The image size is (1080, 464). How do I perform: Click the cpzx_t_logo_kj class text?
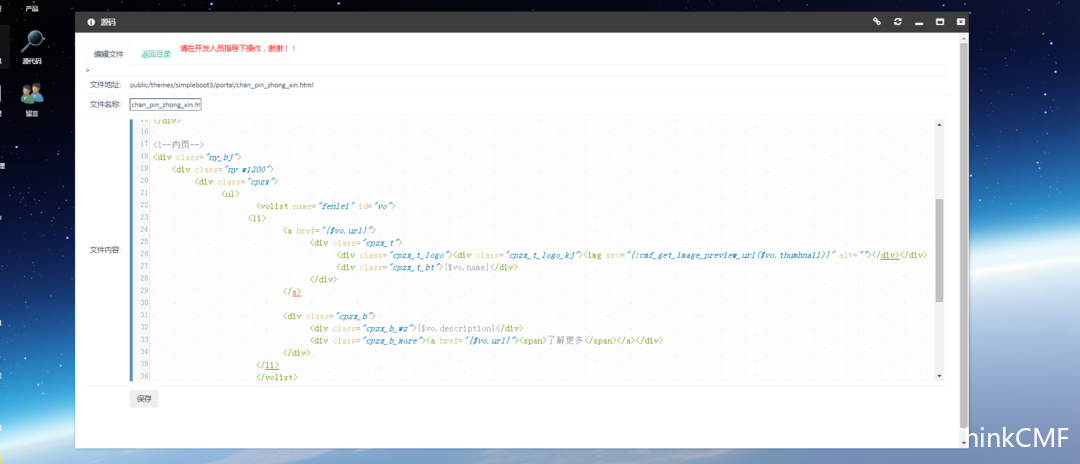click(x=543, y=255)
